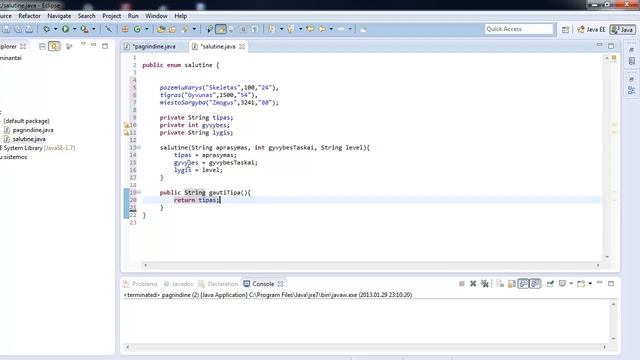This screenshot has height=360, width=640.
Task: Click the Open Task folder icon
Action: 173,29
